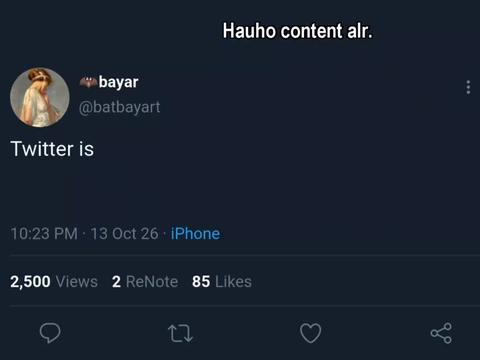
Task: Click the 85 likes count number
Action: [201, 282]
